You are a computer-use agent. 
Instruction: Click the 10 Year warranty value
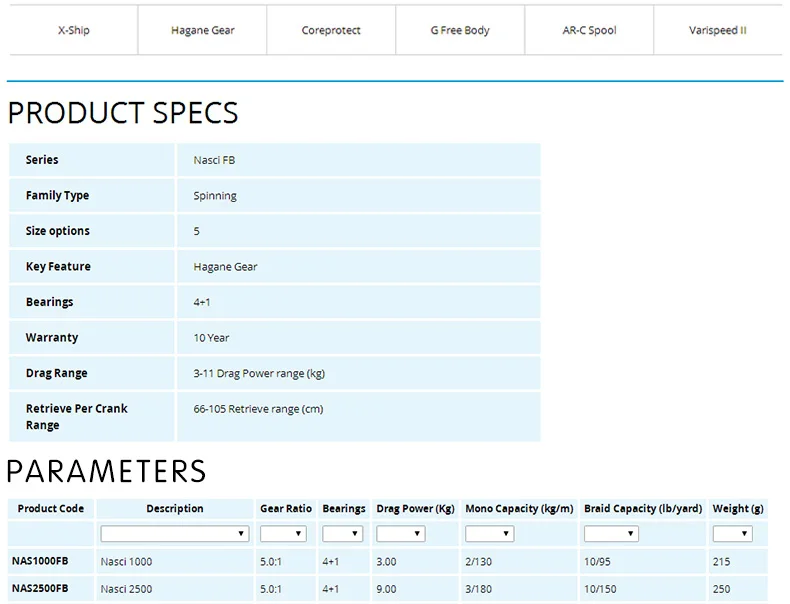pyautogui.click(x=211, y=338)
